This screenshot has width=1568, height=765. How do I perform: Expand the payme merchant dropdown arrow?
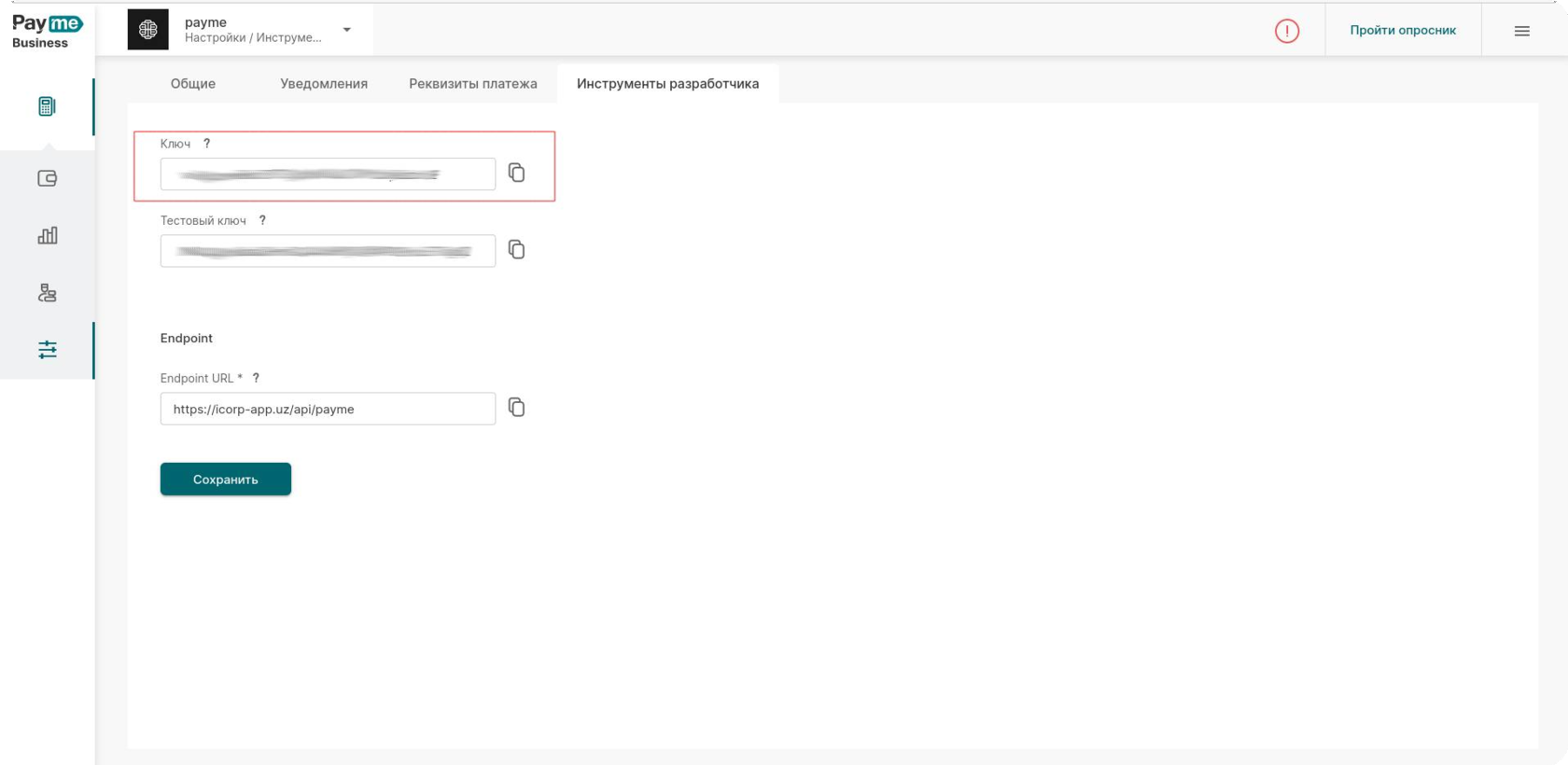click(347, 30)
